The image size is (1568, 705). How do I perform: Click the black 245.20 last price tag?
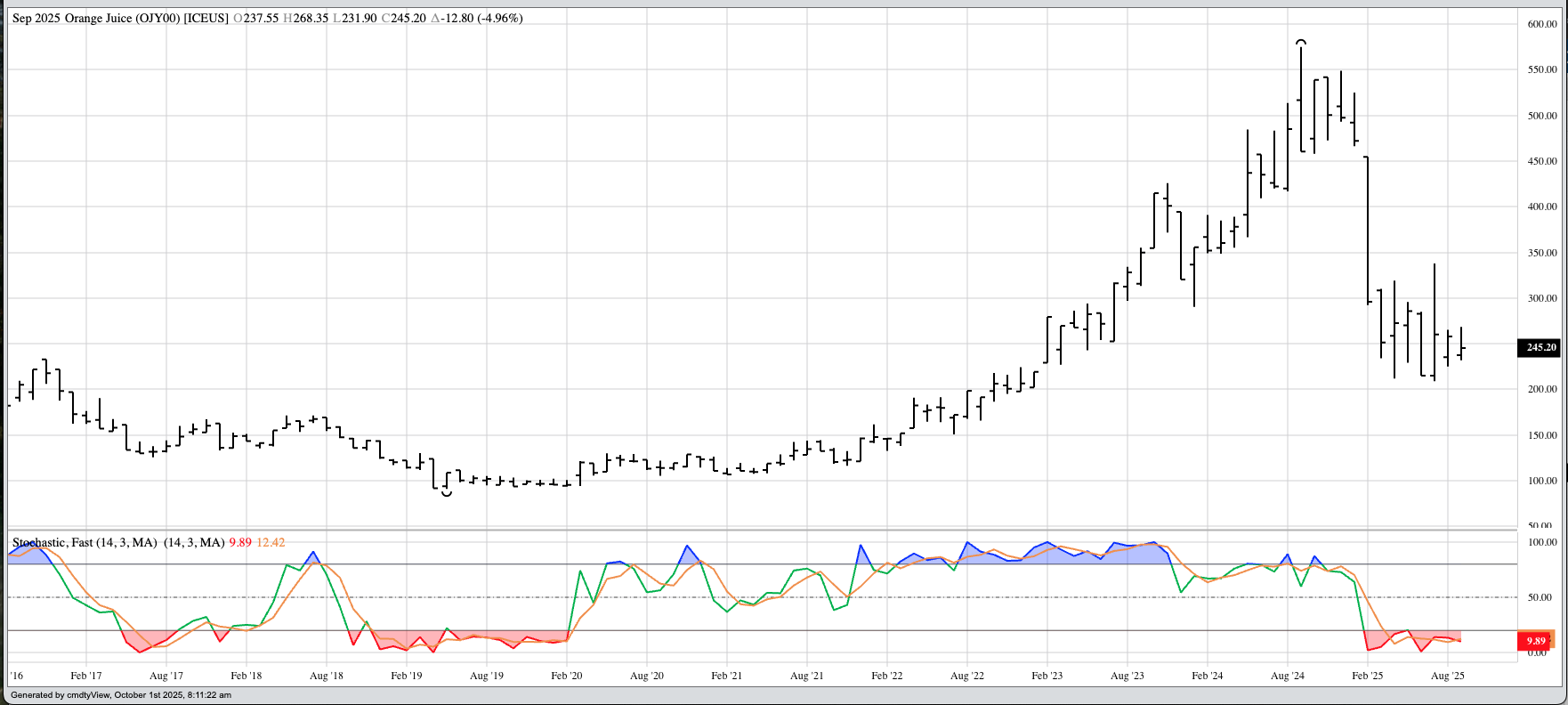pos(1541,347)
